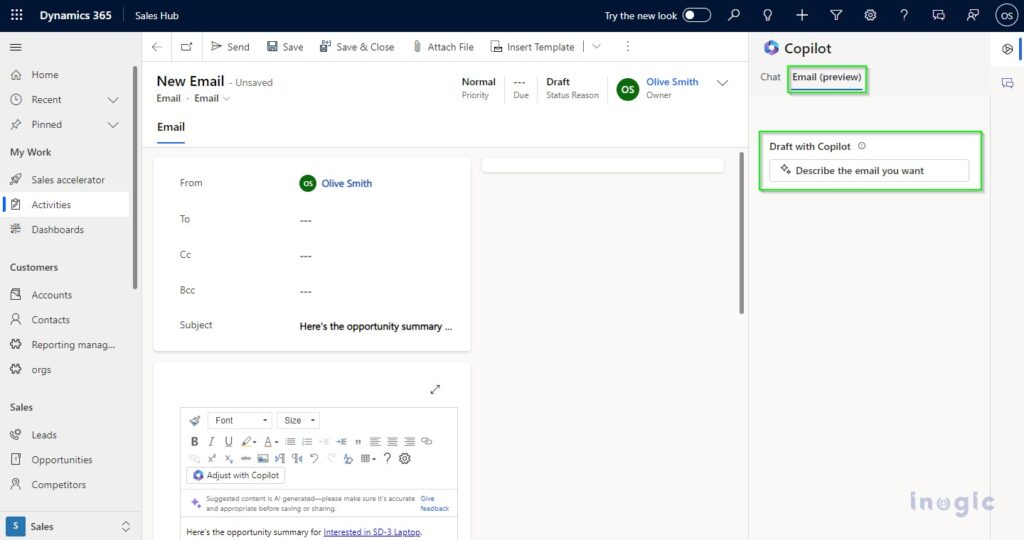
Task: Click the Adjust with Copilot button
Action: [x=236, y=476]
